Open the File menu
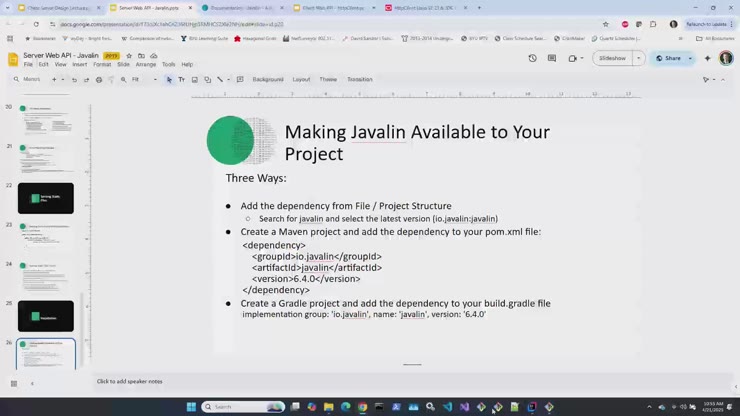This screenshot has height=416, width=740. (28, 64)
